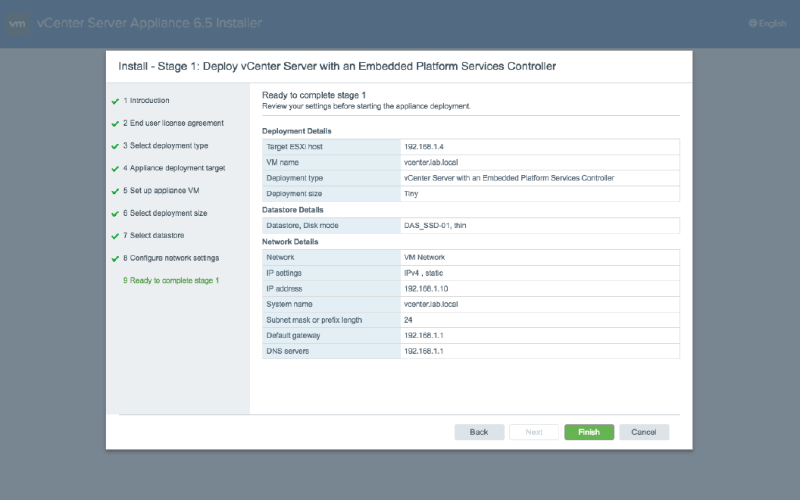Go to step 8 Configure network settings
The height and width of the screenshot is (500, 800).
click(170, 258)
